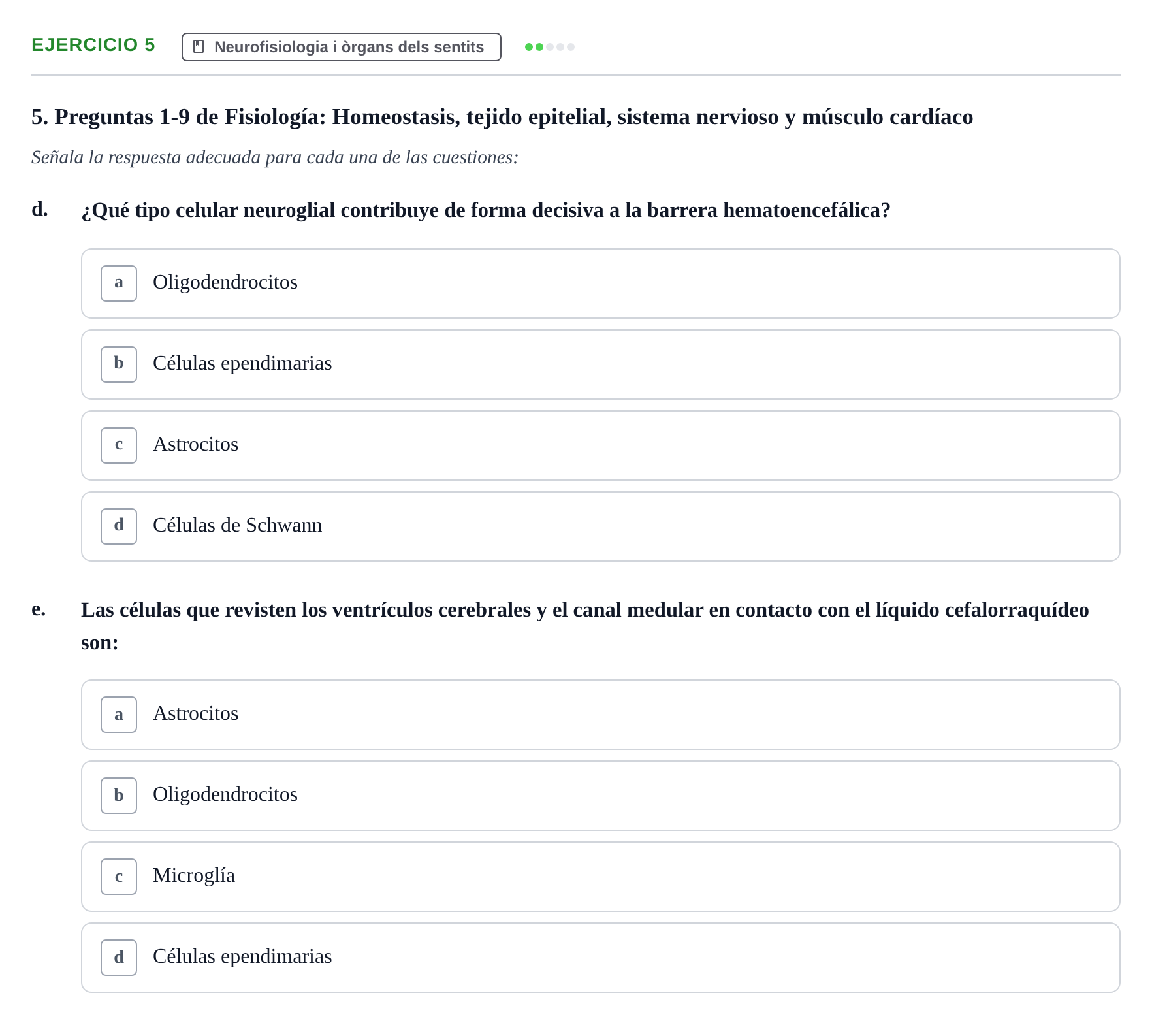
Task: Choose Células ependimarias in question d
Action: [600, 364]
